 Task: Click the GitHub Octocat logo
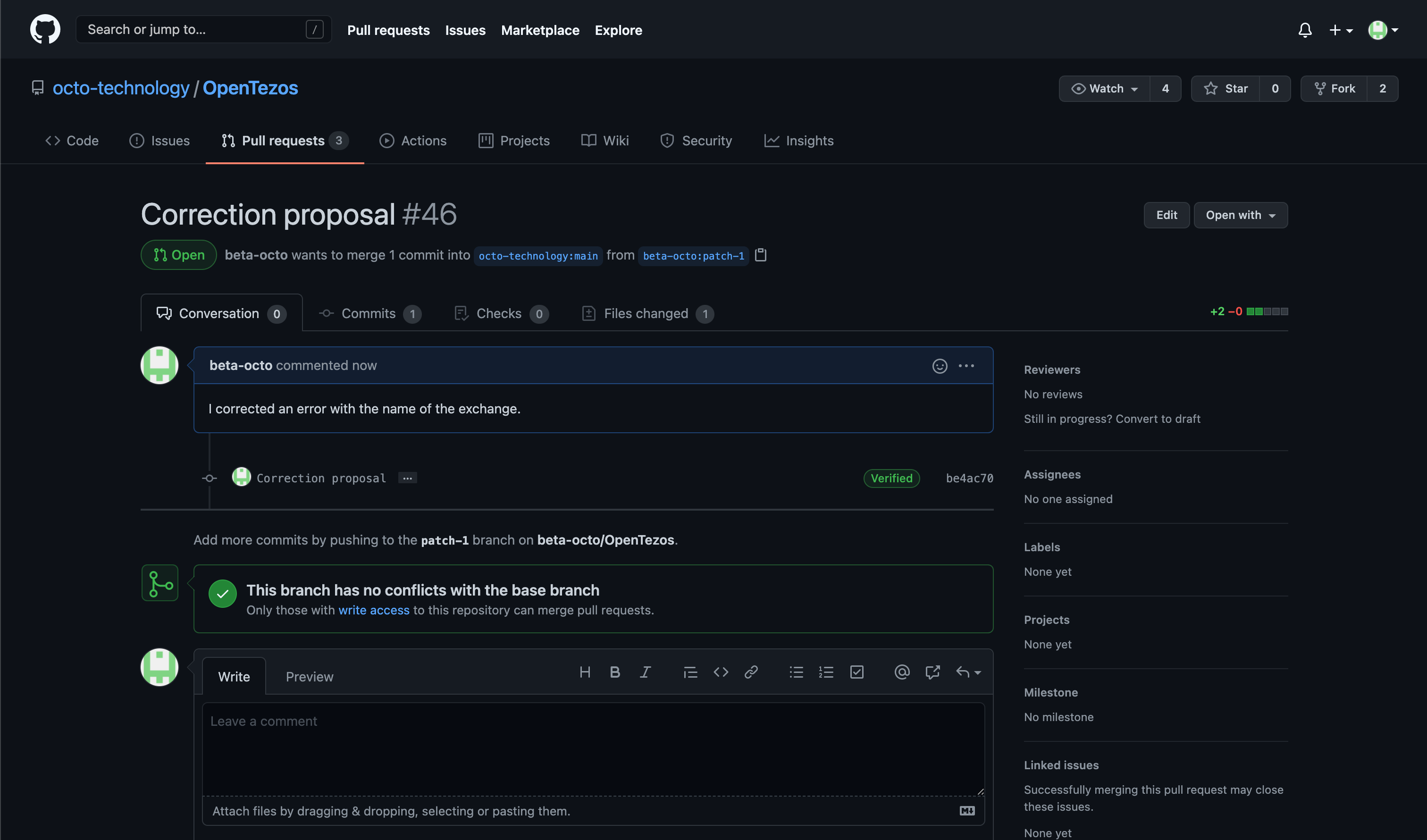point(45,29)
